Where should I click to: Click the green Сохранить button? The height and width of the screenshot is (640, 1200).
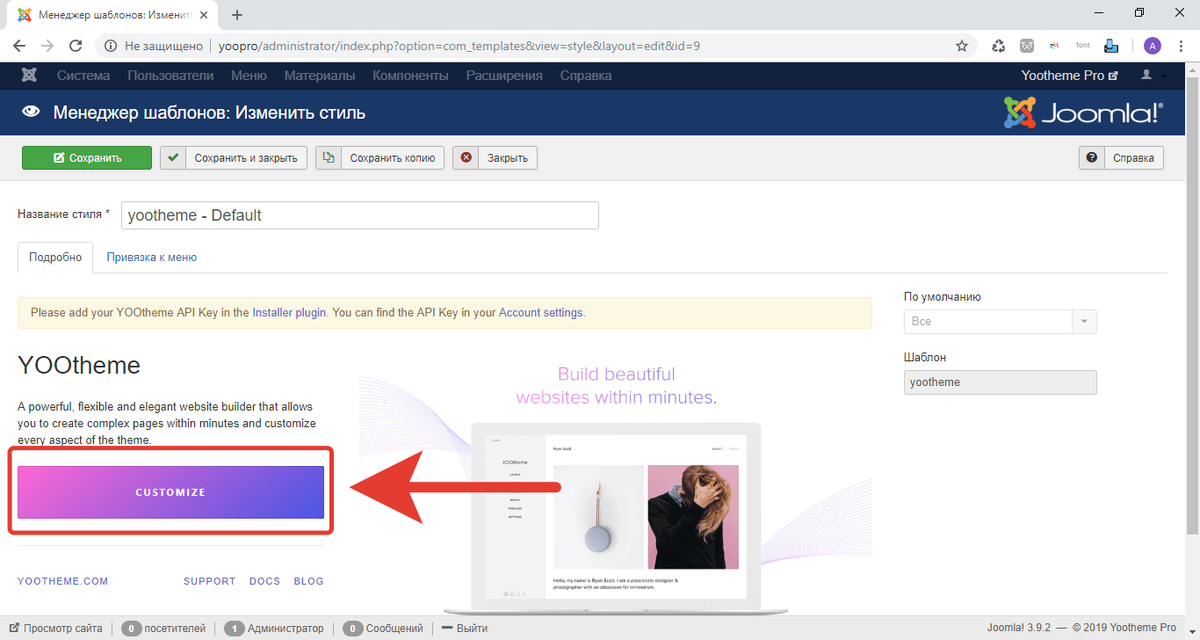[87, 158]
